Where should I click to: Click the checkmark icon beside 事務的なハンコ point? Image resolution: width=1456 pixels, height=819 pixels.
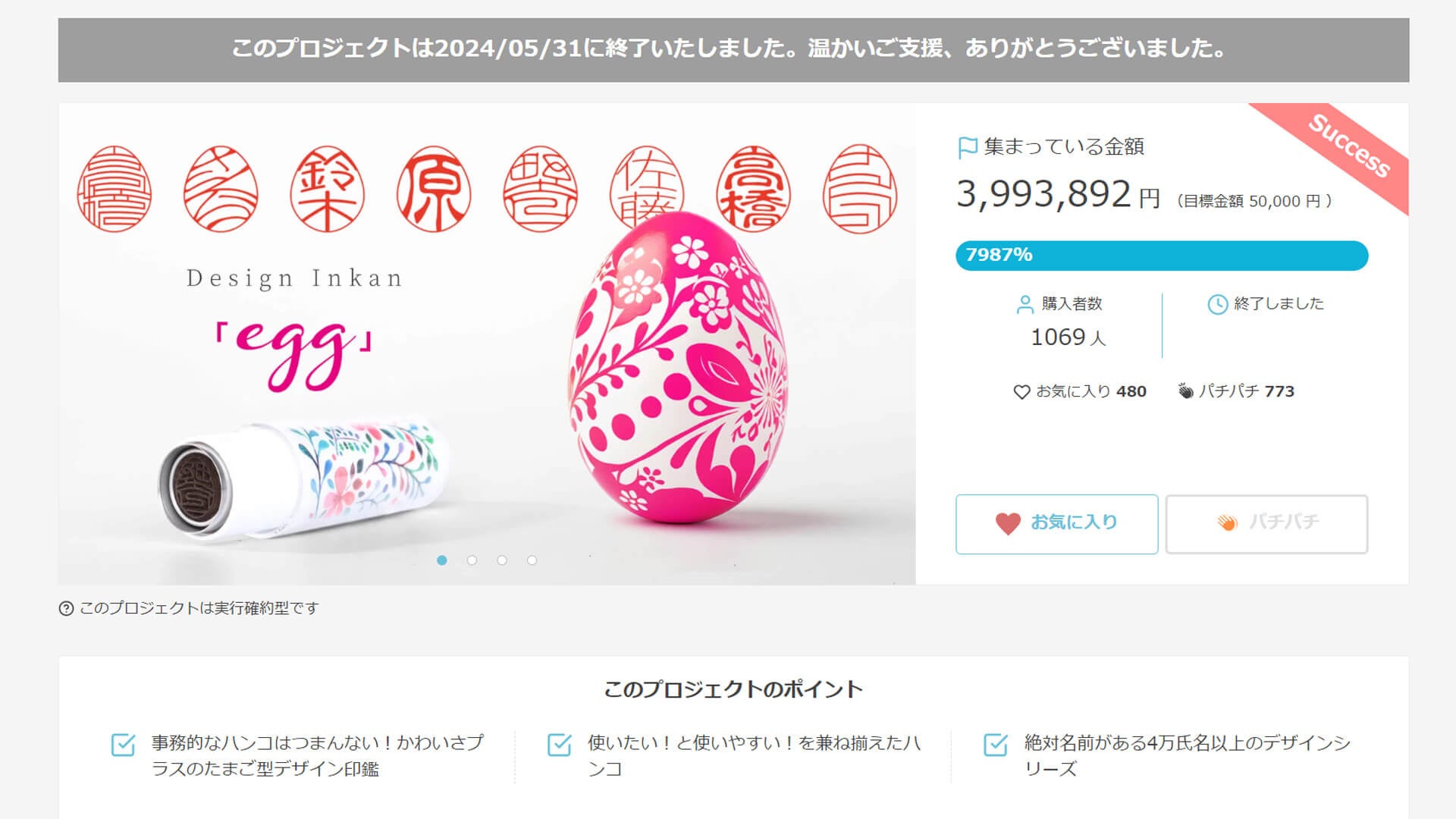point(123,745)
